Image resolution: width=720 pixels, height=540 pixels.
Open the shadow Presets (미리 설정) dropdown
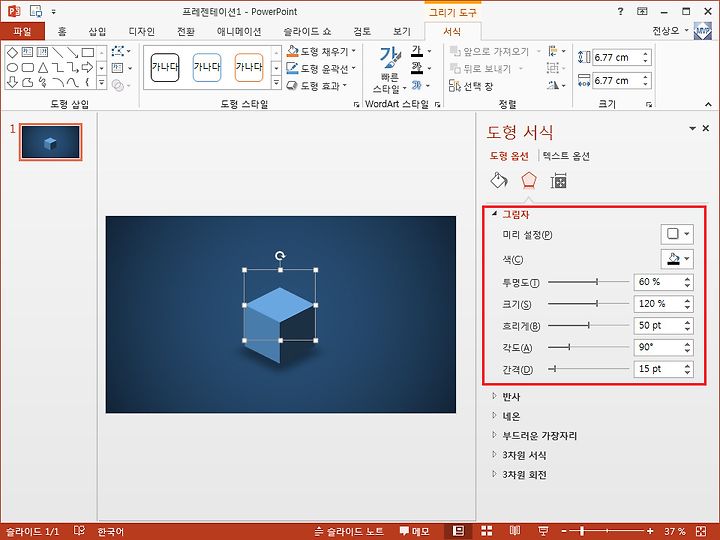click(677, 234)
